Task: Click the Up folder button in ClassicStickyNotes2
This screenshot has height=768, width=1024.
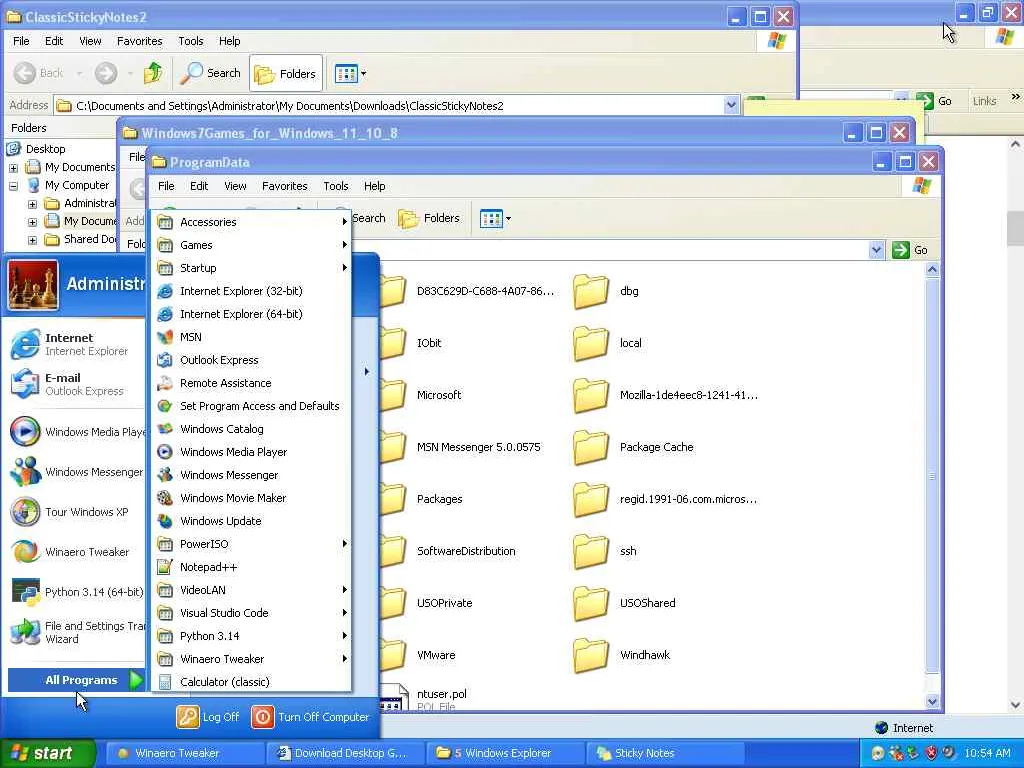Action: tap(153, 73)
